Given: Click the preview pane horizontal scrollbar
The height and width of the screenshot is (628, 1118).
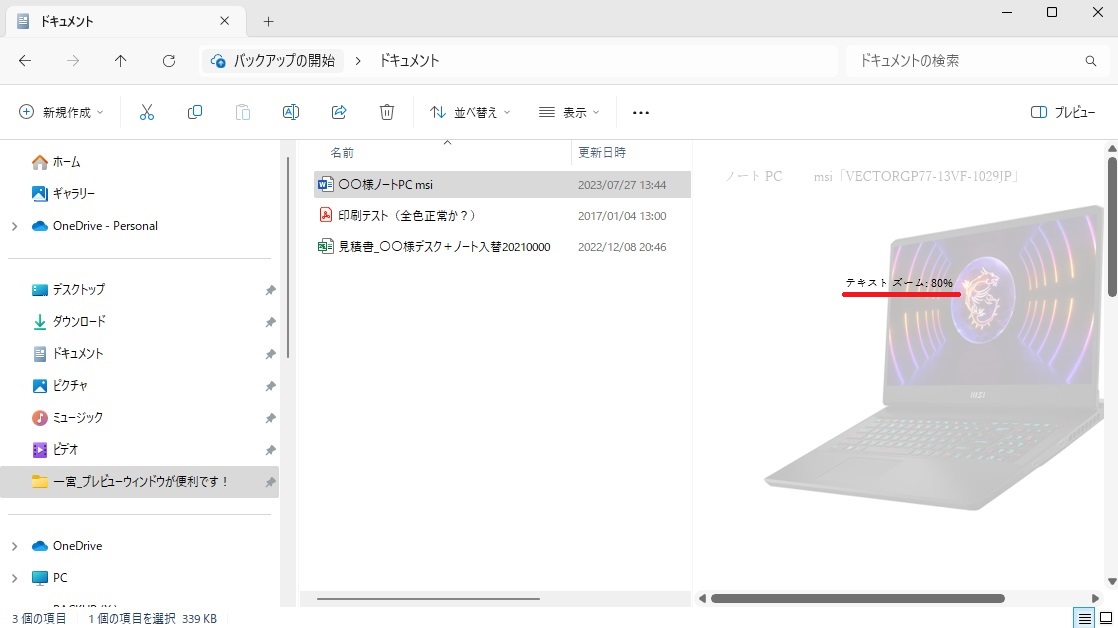Looking at the screenshot, I should pyautogui.click(x=857, y=599).
